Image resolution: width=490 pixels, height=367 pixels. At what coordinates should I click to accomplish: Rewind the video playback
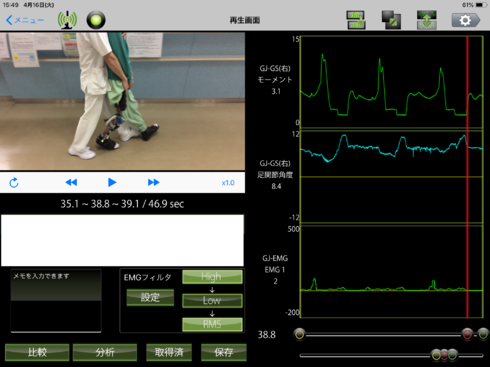coord(71,182)
